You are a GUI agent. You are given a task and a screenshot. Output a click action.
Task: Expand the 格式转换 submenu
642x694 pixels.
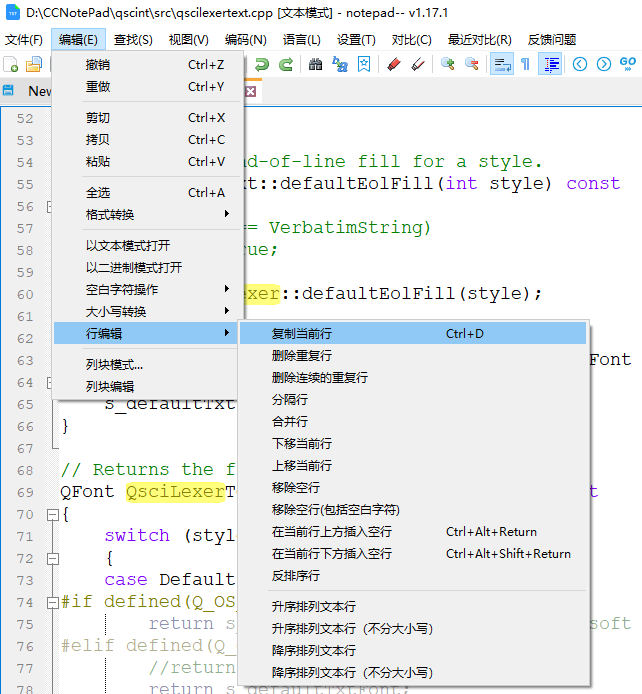pyautogui.click(x=148, y=215)
